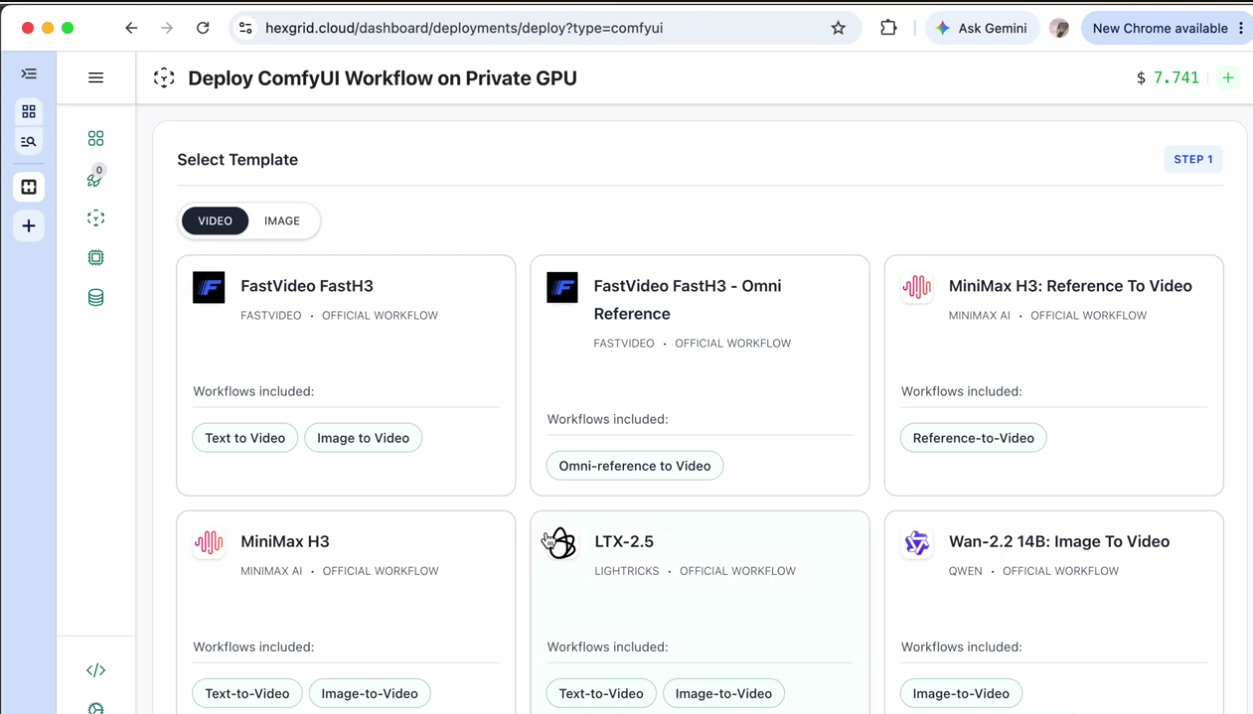This screenshot has width=1253, height=714.
Task: Click the "Wan-2.2 14B: Image To Video" title
Action: click(1059, 541)
